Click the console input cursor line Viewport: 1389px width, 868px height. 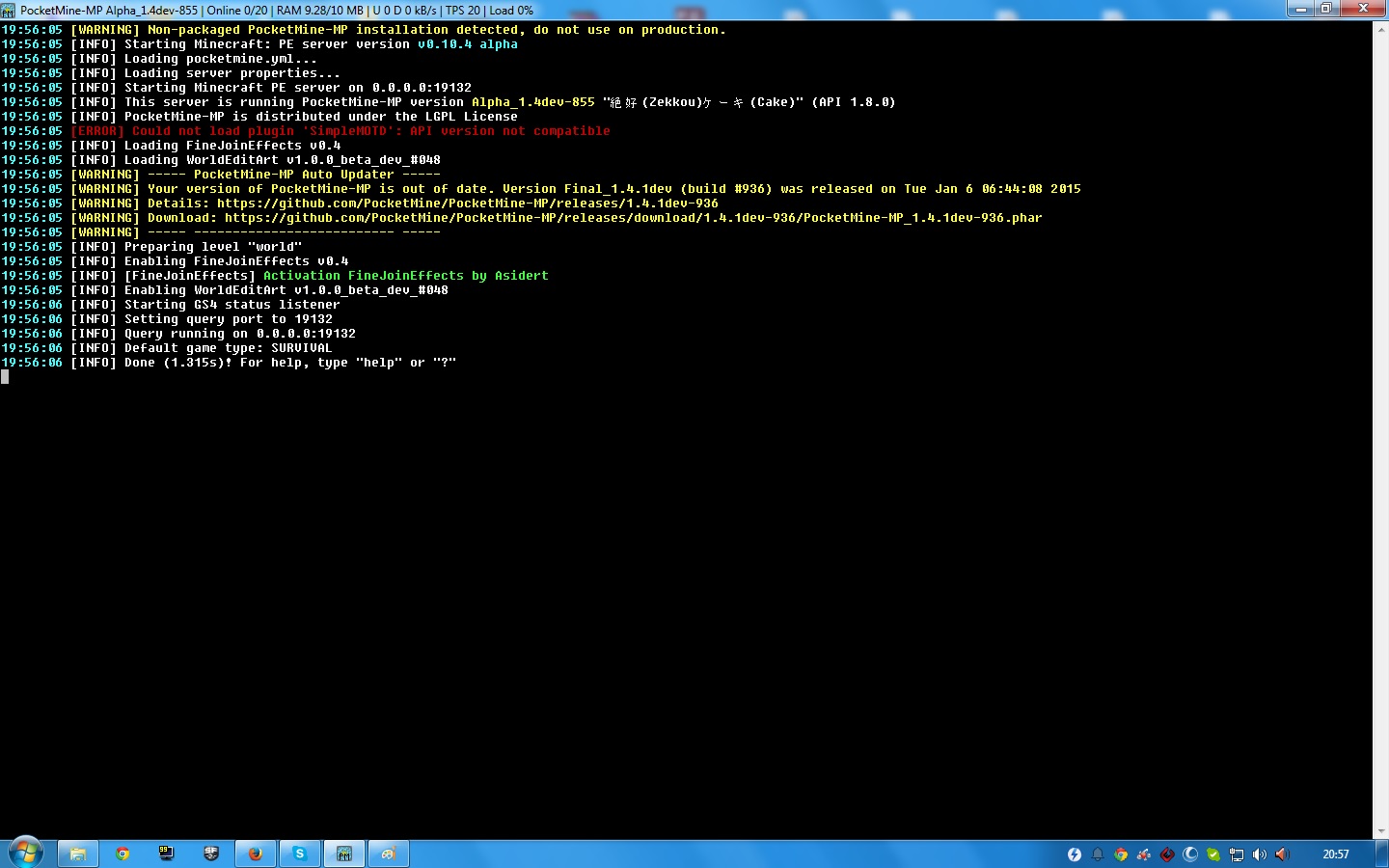[5, 377]
